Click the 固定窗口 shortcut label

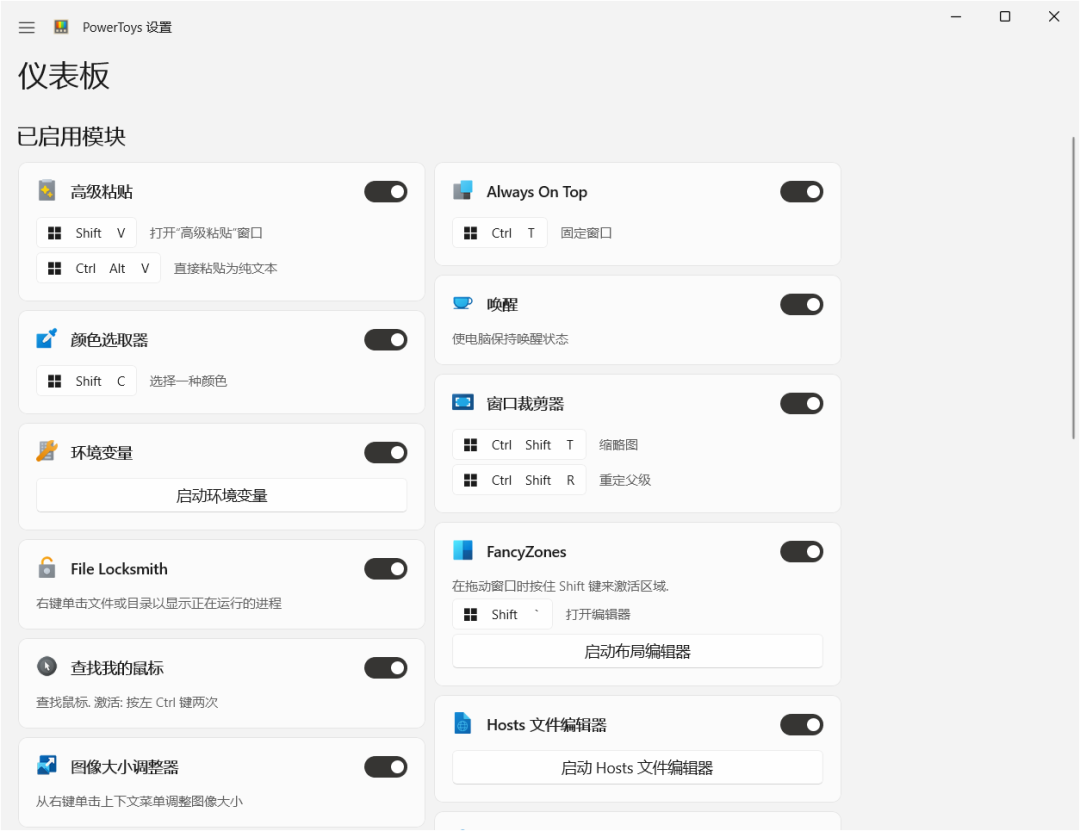tap(586, 233)
